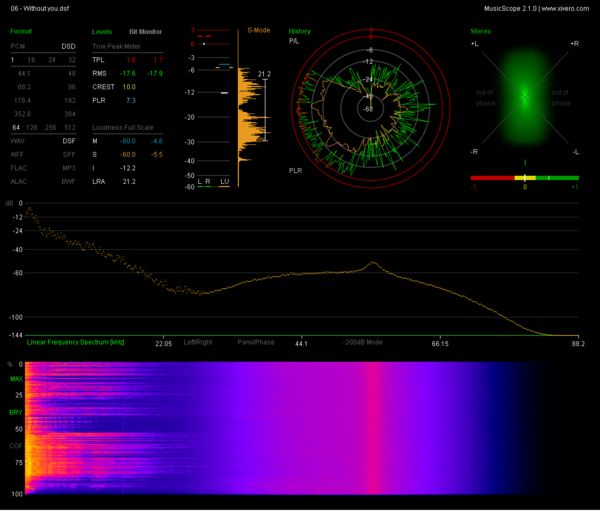Viewport: 600px width, 511px height.
Task: Click the +R vectorscope corner label
Action: 575,44
